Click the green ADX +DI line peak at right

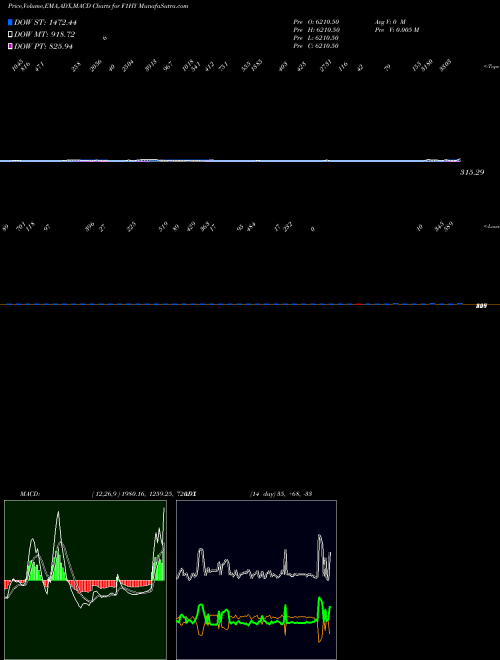(320, 599)
